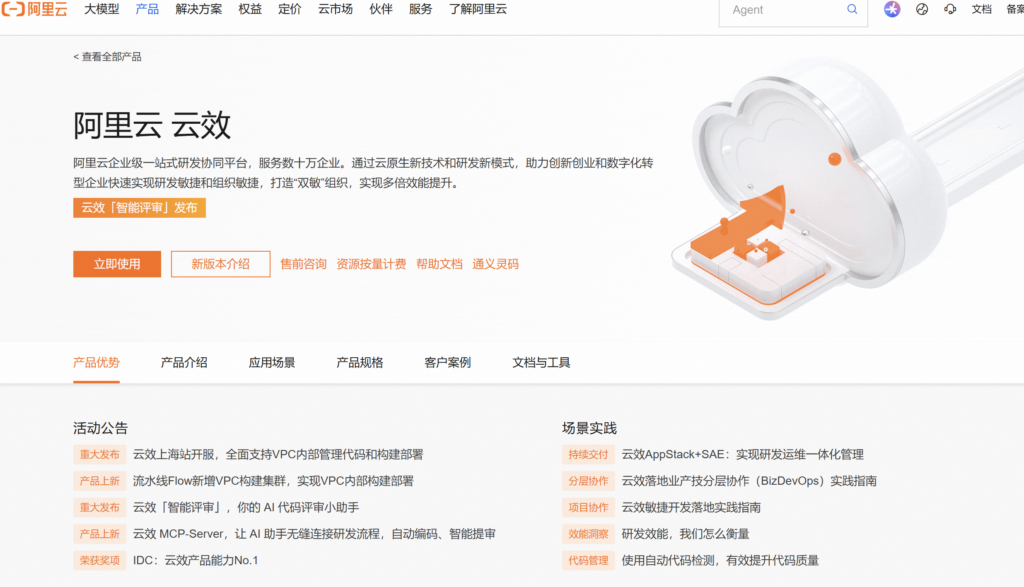Viewport: 1024px width, 587px height.
Task: Open the purple AI assistant icon
Action: pyautogui.click(x=892, y=9)
